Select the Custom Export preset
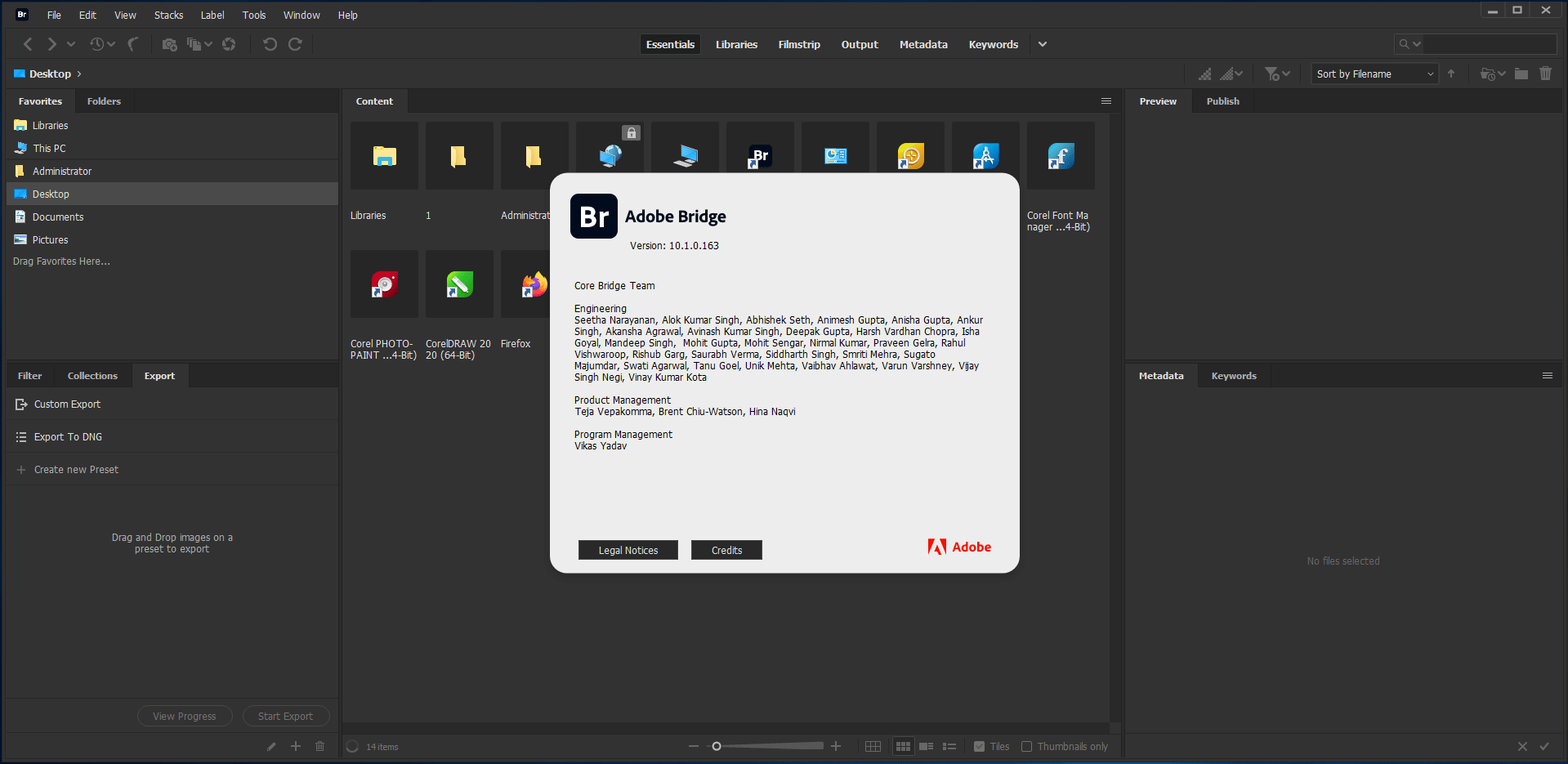The height and width of the screenshot is (764, 1568). [x=172, y=404]
